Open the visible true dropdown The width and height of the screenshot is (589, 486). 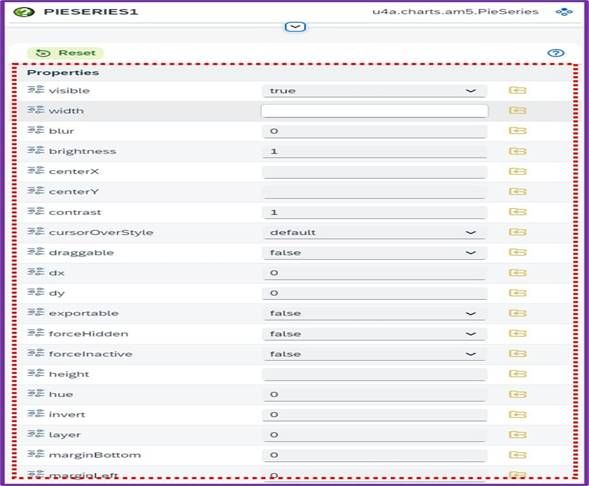(x=375, y=91)
